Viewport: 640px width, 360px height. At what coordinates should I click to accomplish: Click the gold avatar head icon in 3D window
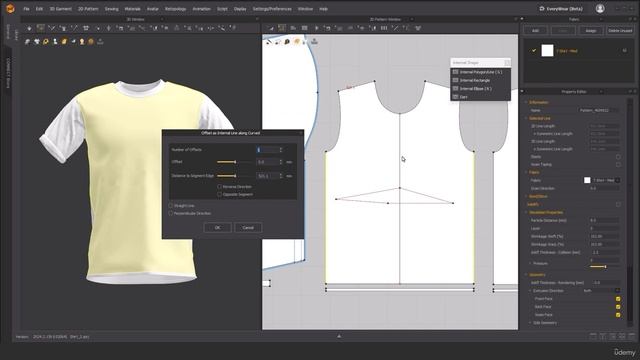point(82,42)
